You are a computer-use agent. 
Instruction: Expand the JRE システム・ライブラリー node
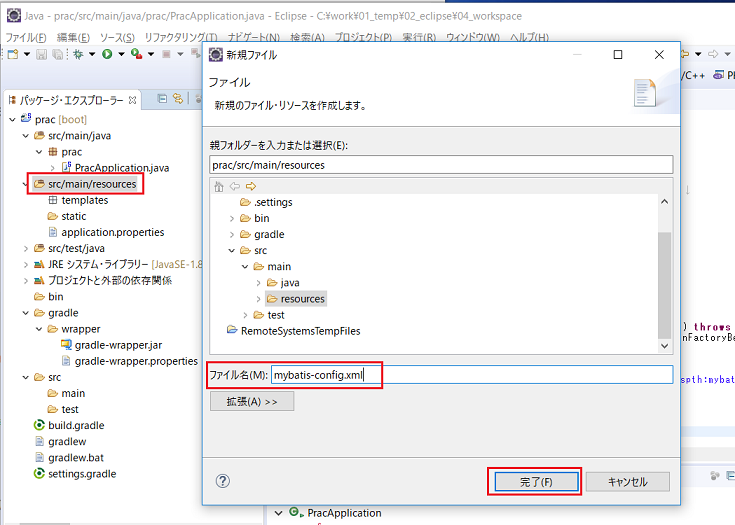pyautogui.click(x=26, y=264)
